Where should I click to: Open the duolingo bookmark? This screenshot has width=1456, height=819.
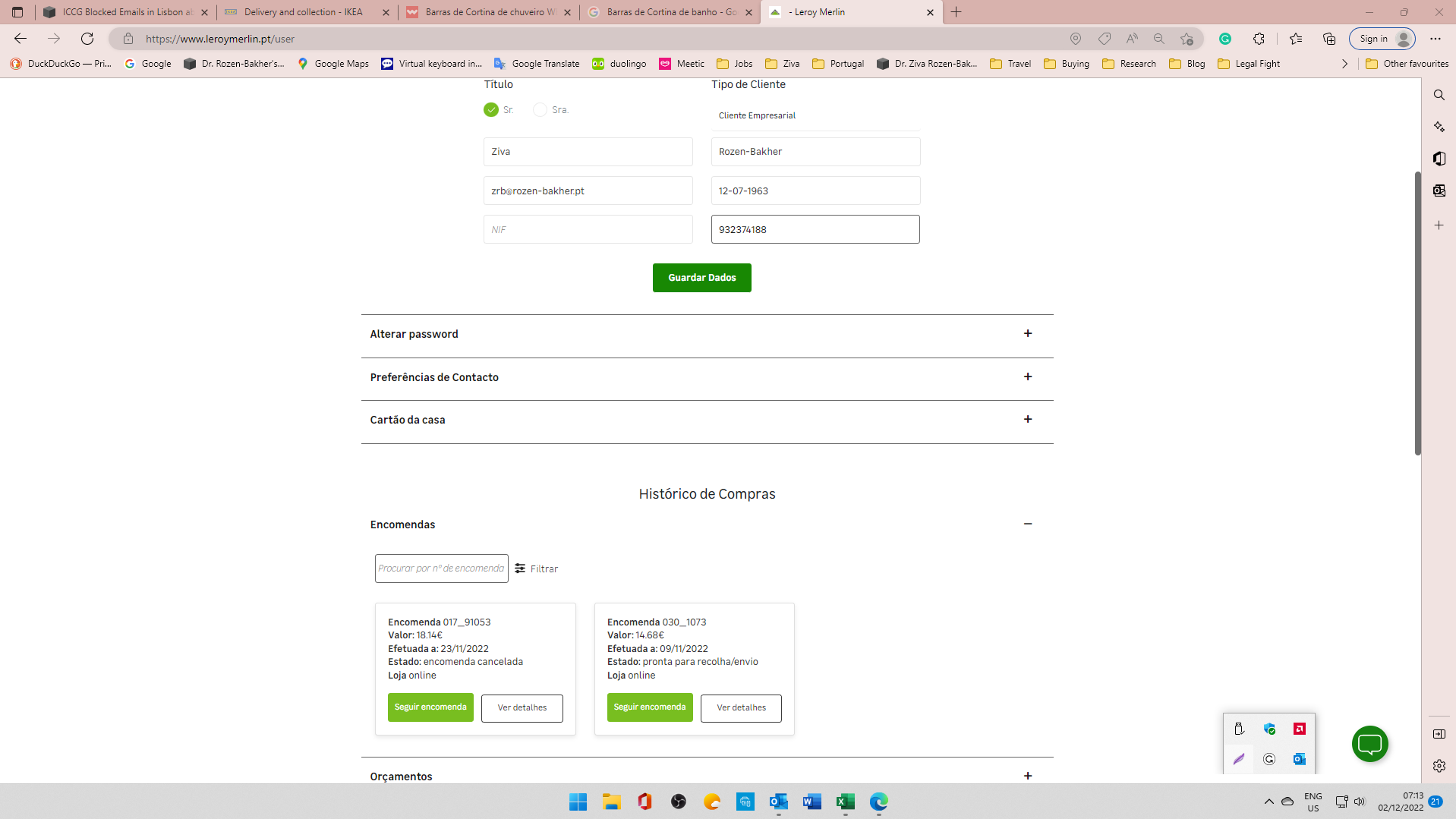tap(619, 64)
